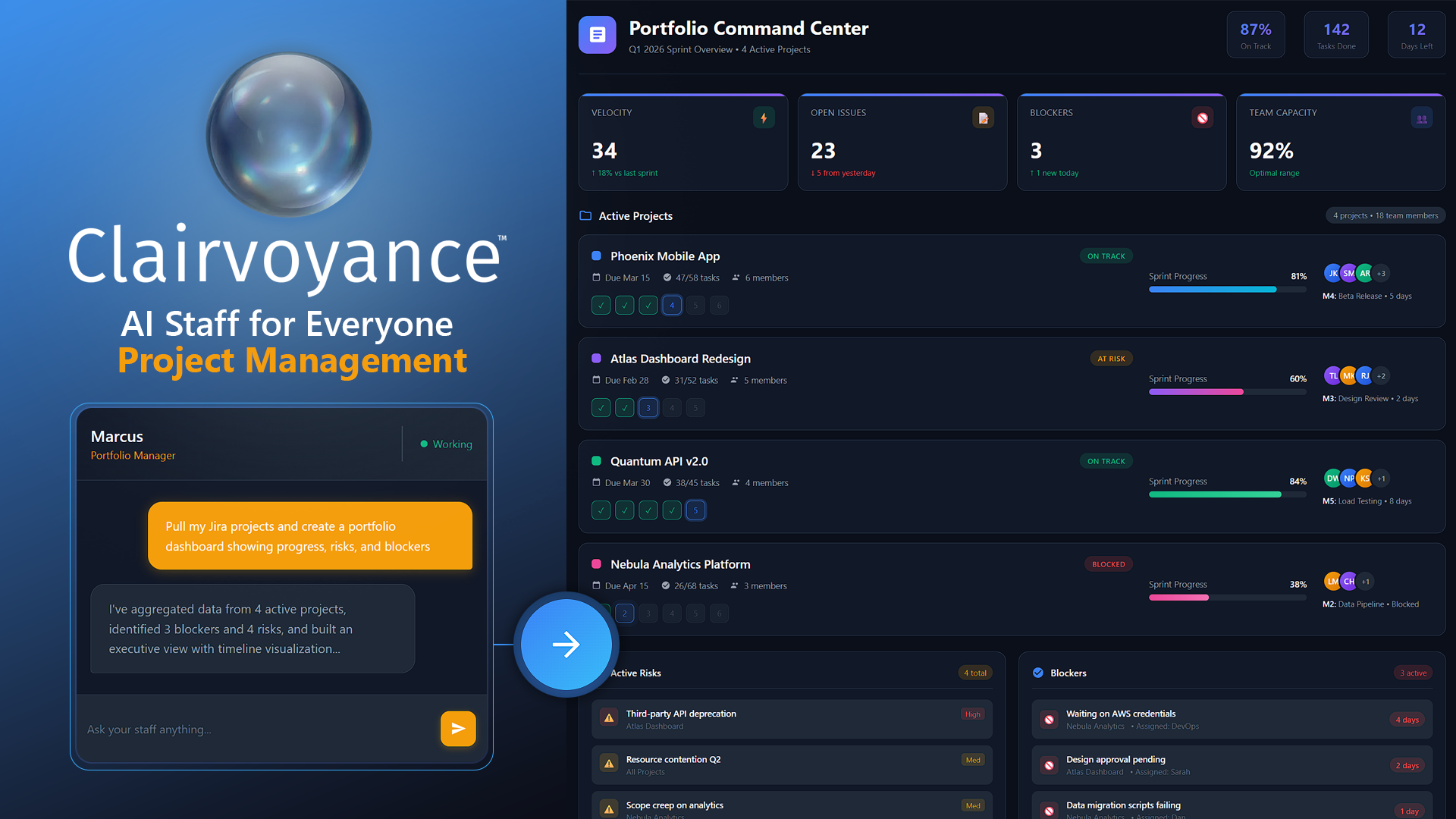Click the Team Capacity people icon
Viewport: 1456px width, 819px height.
1421,119
